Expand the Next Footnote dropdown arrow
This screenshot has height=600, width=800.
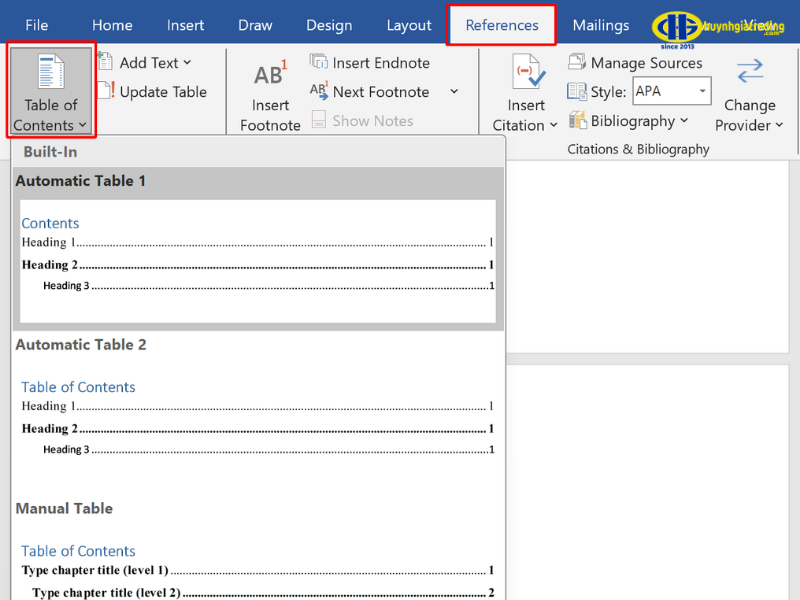click(454, 92)
